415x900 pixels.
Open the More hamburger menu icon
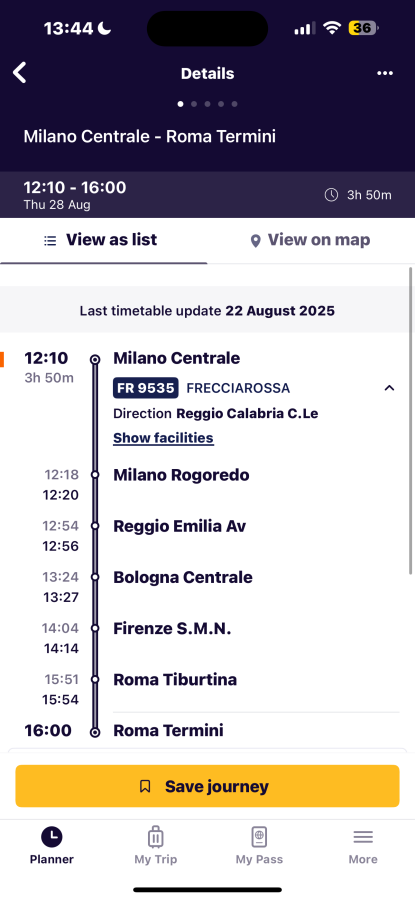coord(363,837)
